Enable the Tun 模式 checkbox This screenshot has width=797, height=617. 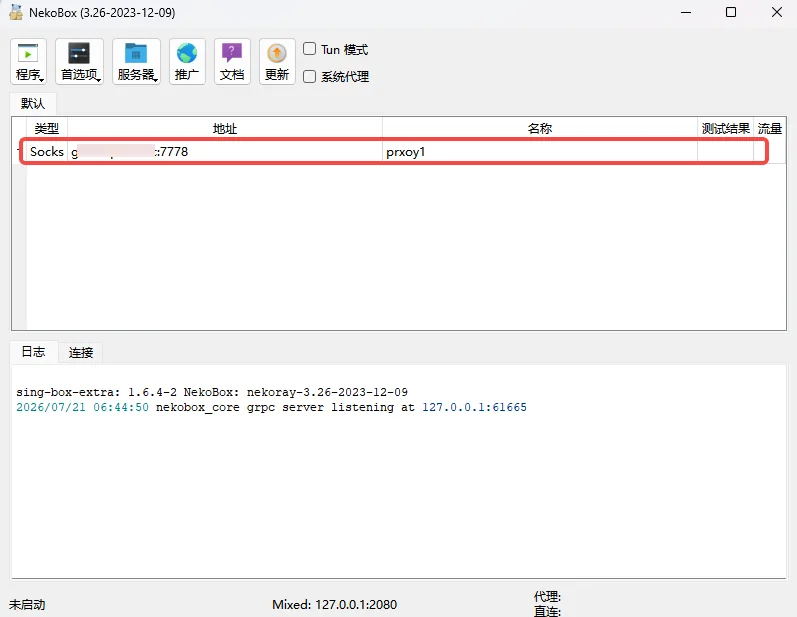point(310,49)
